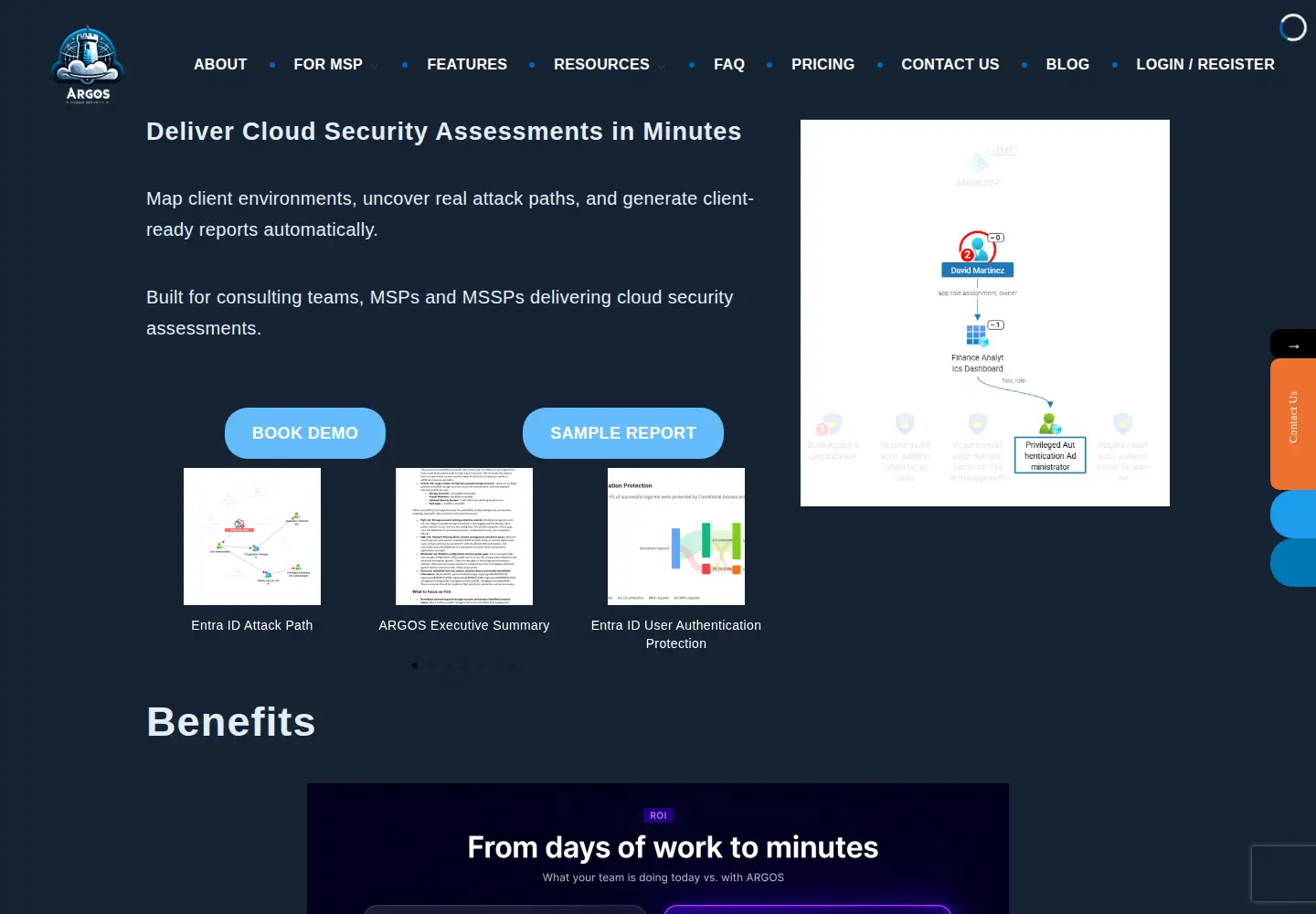Click the BOOK DEMO button
Screen dimensions: 1316x914
[x=305, y=433]
